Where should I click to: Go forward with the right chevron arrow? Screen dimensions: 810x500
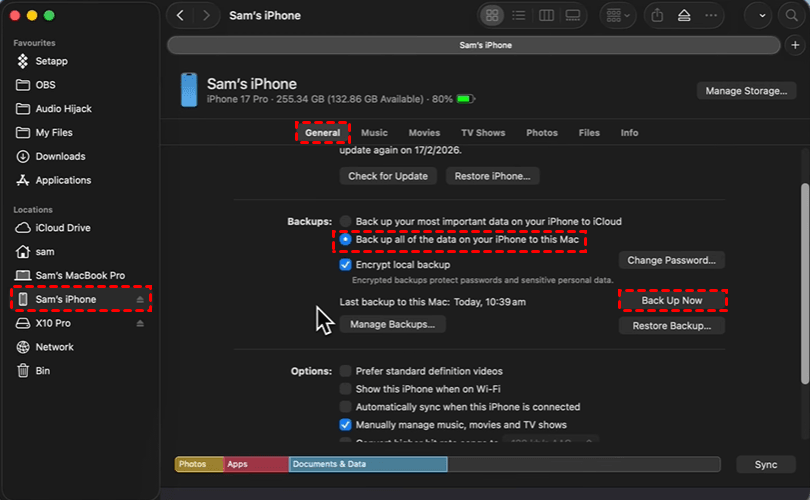point(206,15)
